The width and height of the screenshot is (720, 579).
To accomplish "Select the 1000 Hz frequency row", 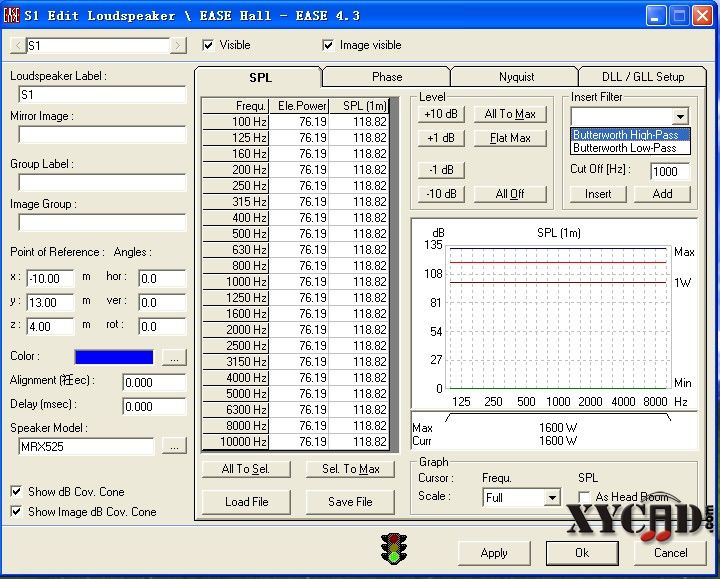I will 296,281.
